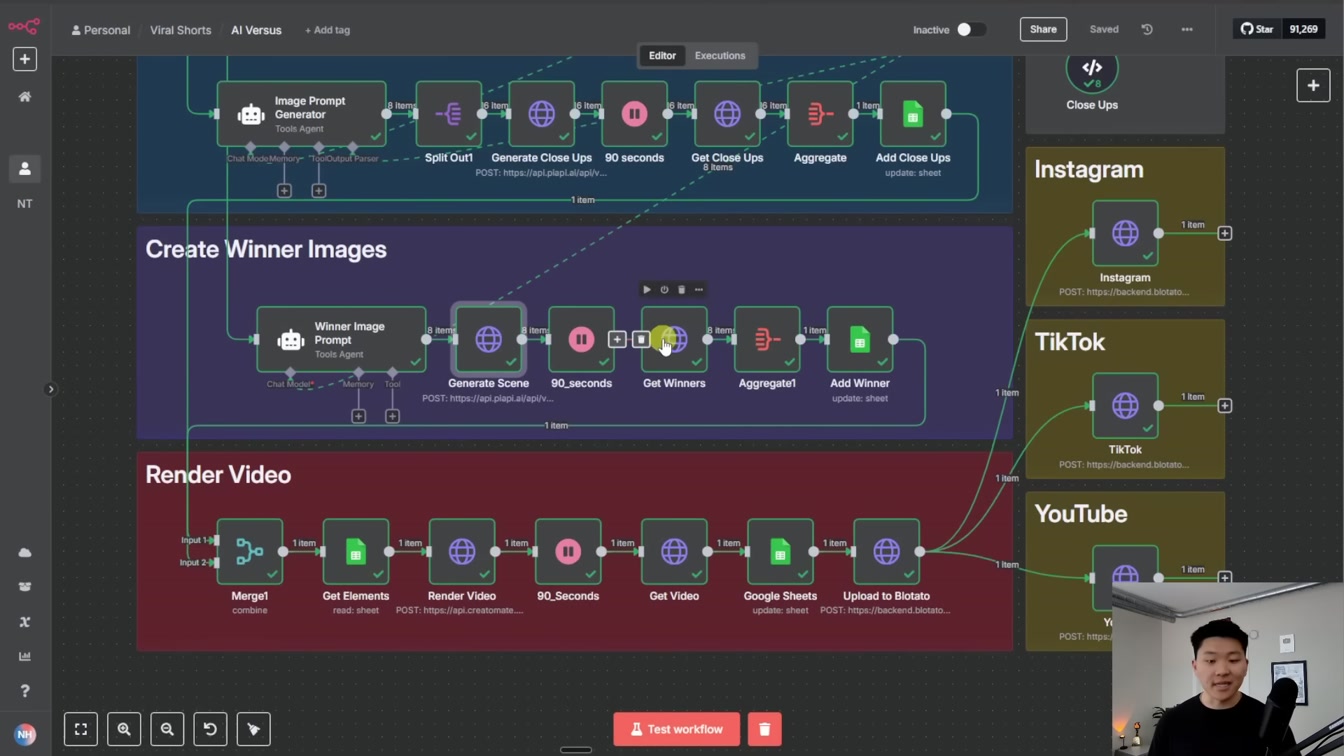This screenshot has width=1344, height=756.
Task: Open the Winner Image Prompt agent node
Action: [341, 340]
